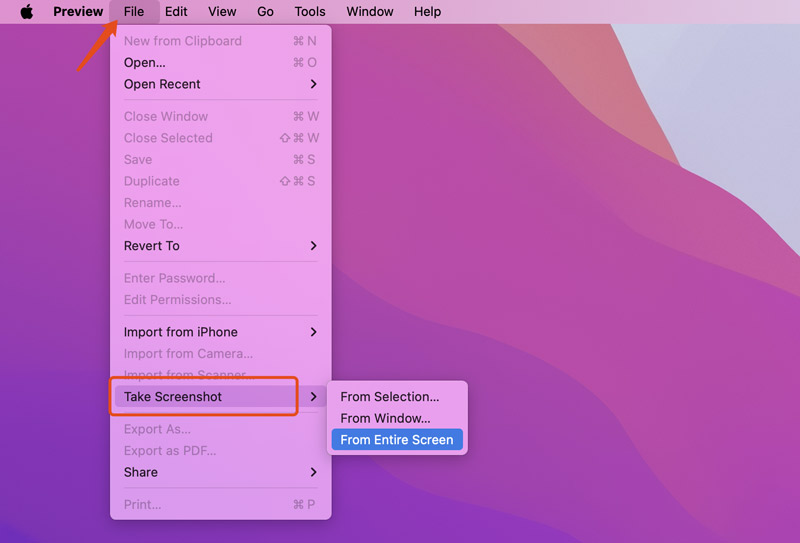
Task: Choose From Selection... screenshot option
Action: click(x=389, y=397)
